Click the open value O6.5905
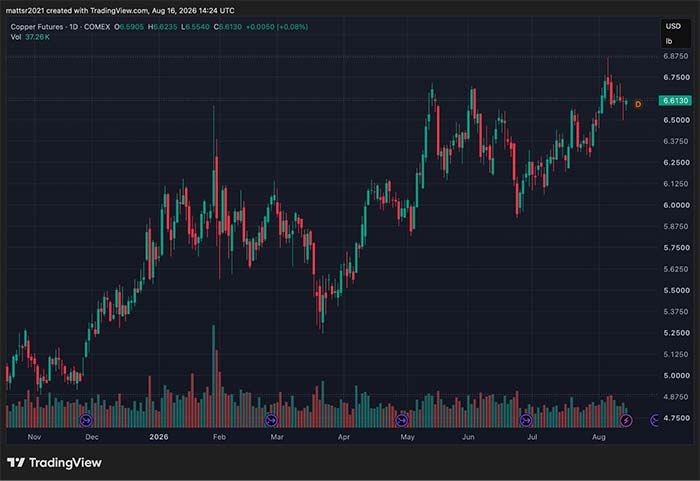The height and width of the screenshot is (481, 700). click(x=129, y=27)
